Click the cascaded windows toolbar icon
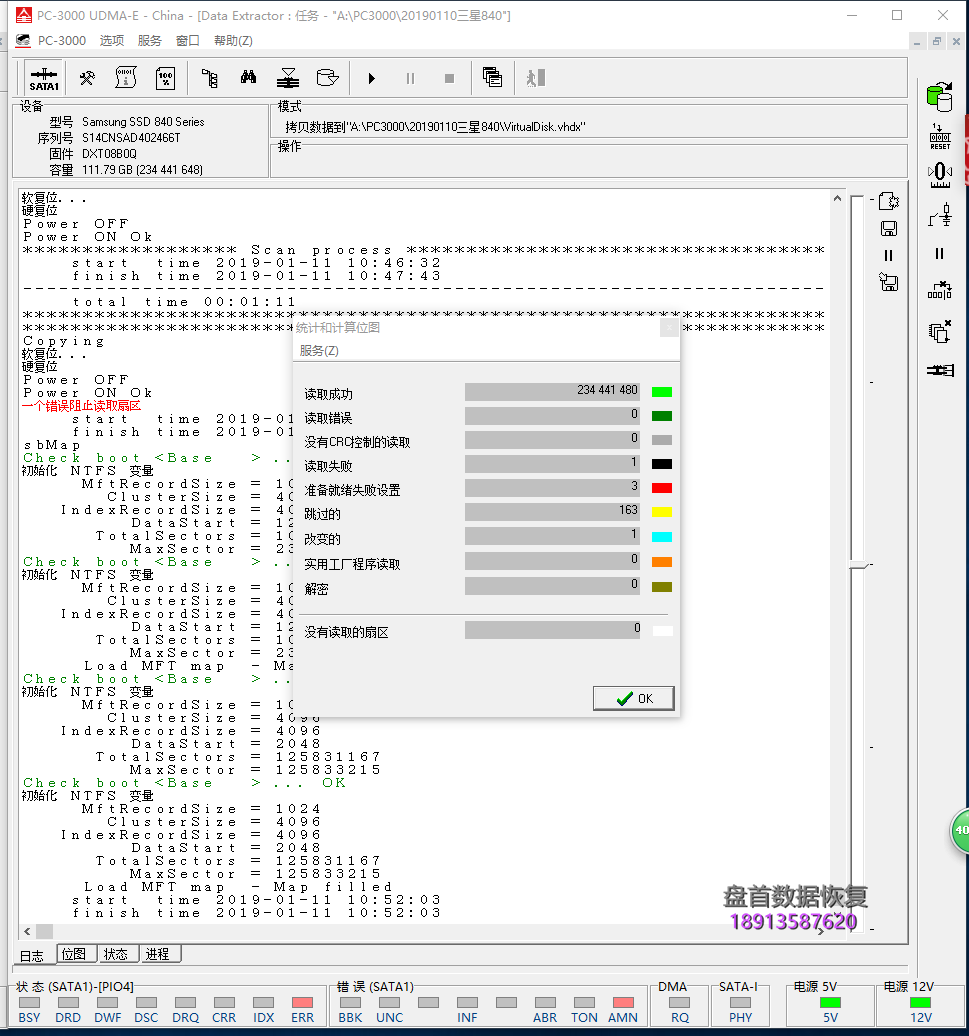The height and width of the screenshot is (1036, 969). 491,78
